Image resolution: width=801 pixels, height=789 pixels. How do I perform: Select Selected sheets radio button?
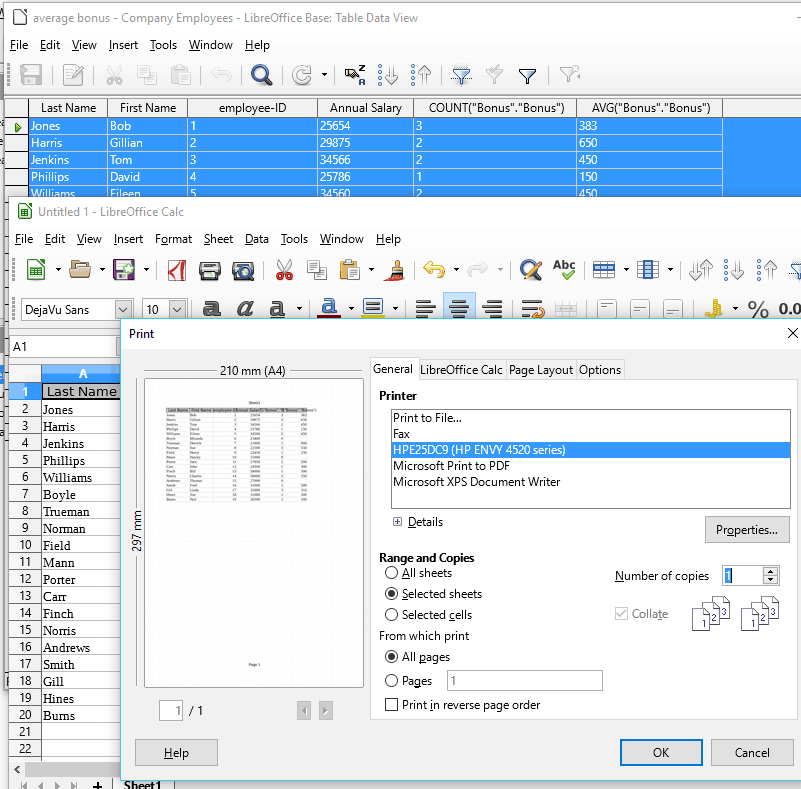click(x=391, y=593)
